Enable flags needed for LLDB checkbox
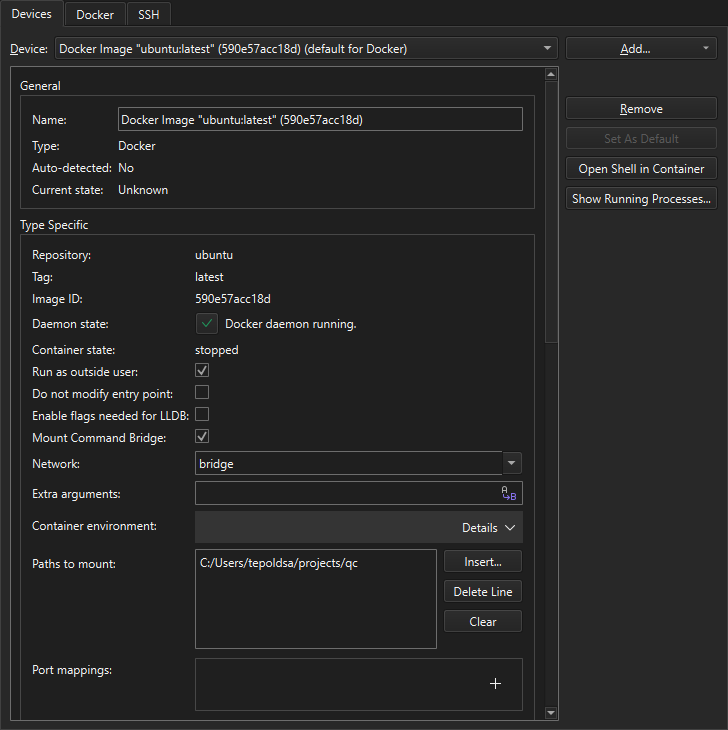The width and height of the screenshot is (728, 730). [x=202, y=414]
